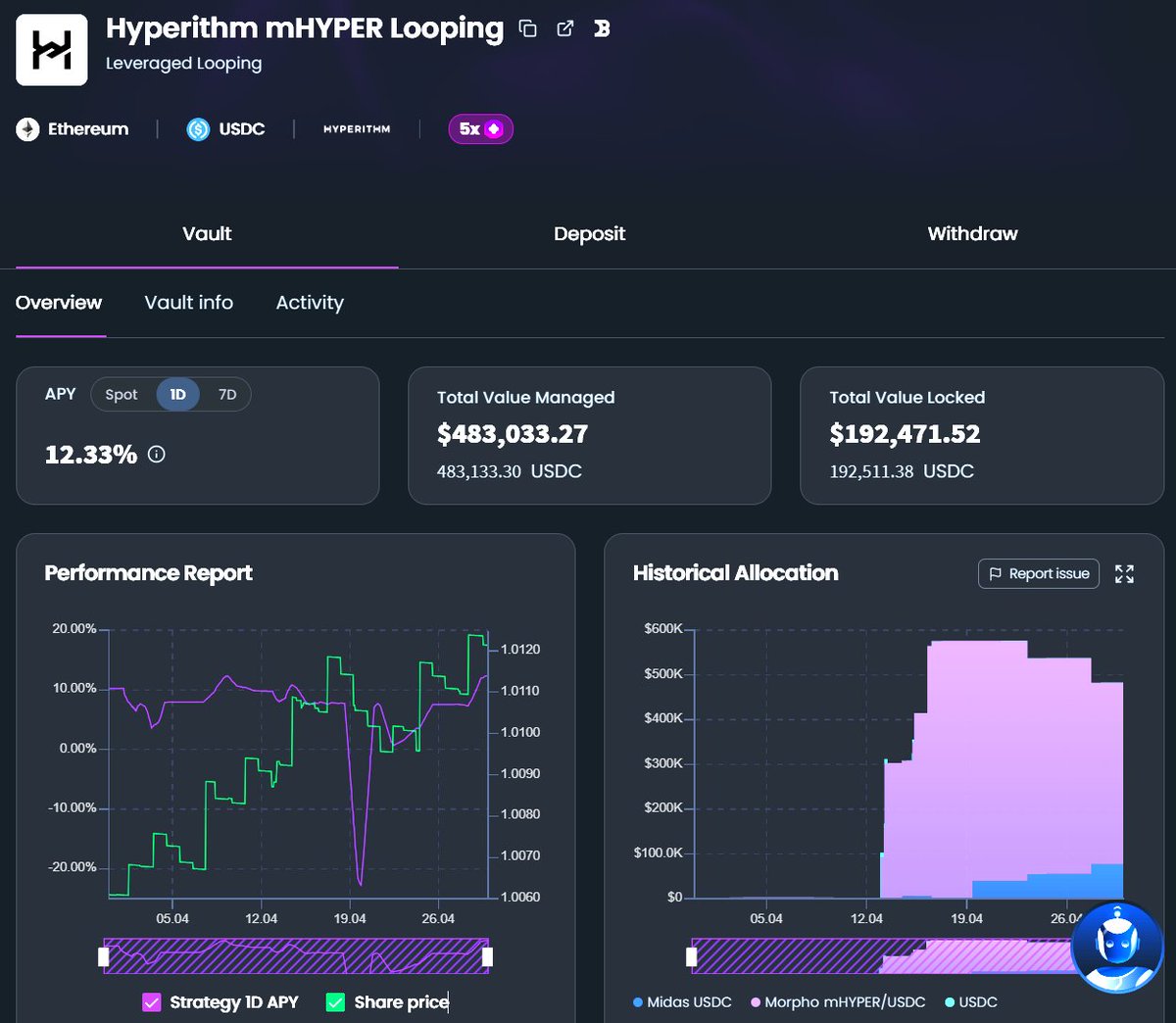Click the flag icon in Report issue
The height and width of the screenshot is (1023, 1176).
click(x=996, y=574)
